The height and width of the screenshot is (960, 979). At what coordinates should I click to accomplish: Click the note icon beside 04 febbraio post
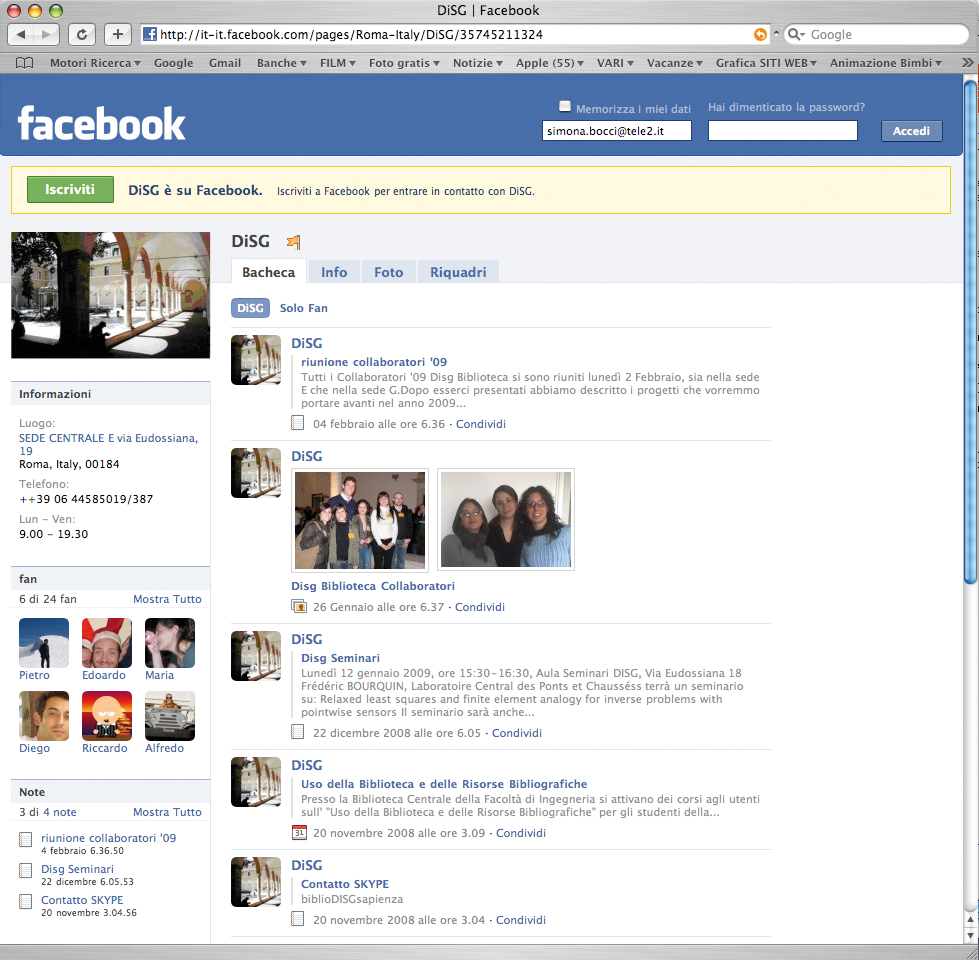(x=298, y=423)
